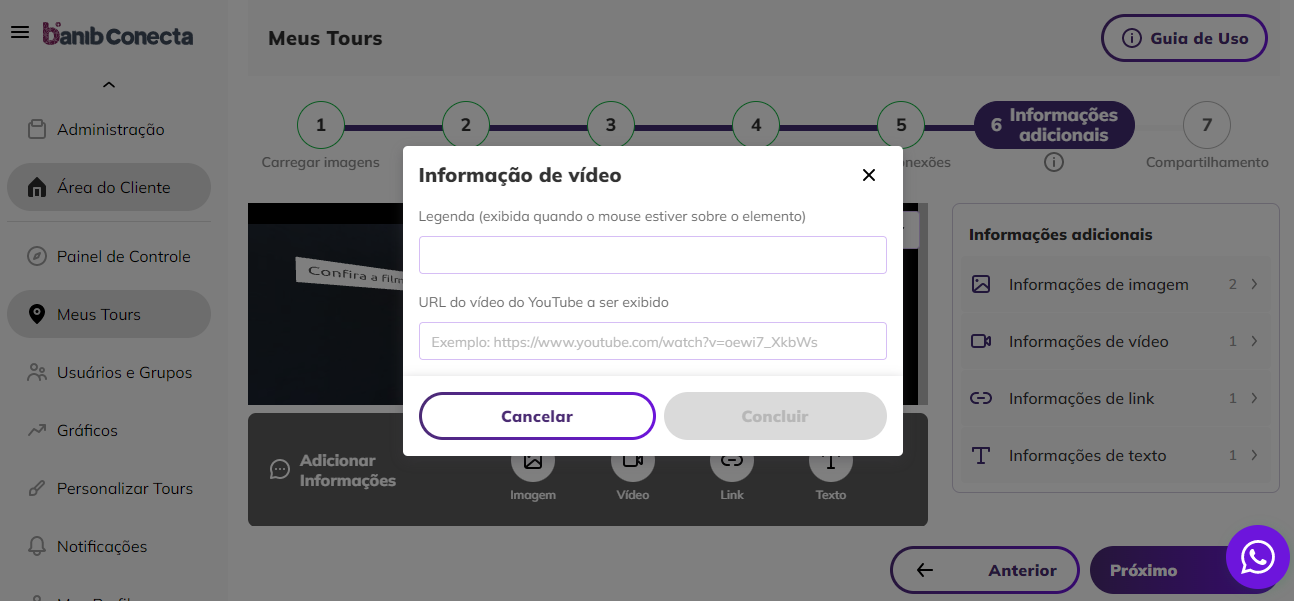Select Meus Tours in the sidebar
1294x601 pixels.
tap(109, 314)
